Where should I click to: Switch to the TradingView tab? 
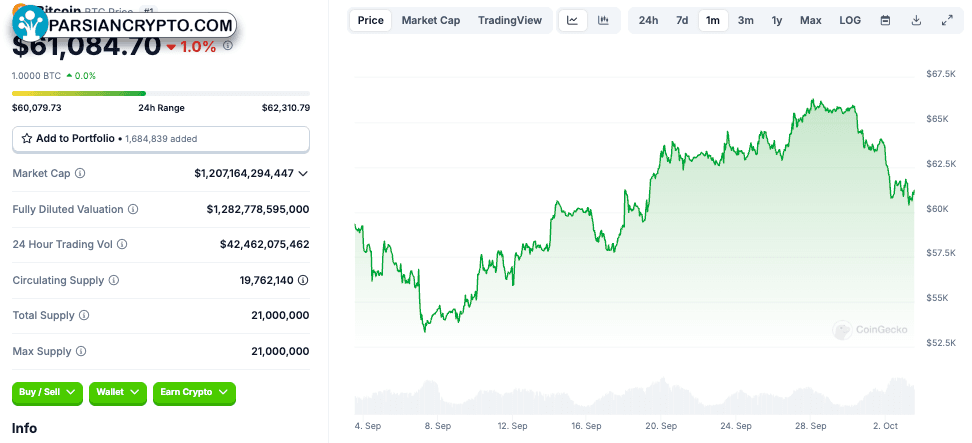pyautogui.click(x=510, y=20)
